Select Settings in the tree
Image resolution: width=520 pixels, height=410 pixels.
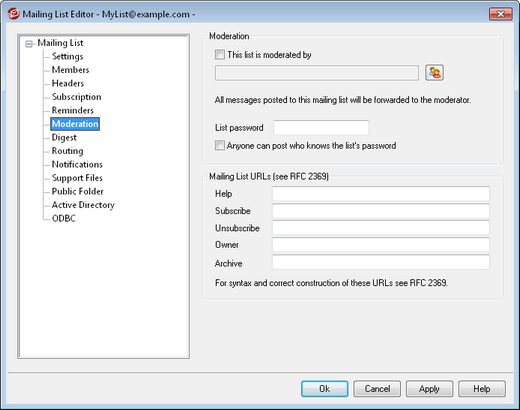tap(67, 56)
